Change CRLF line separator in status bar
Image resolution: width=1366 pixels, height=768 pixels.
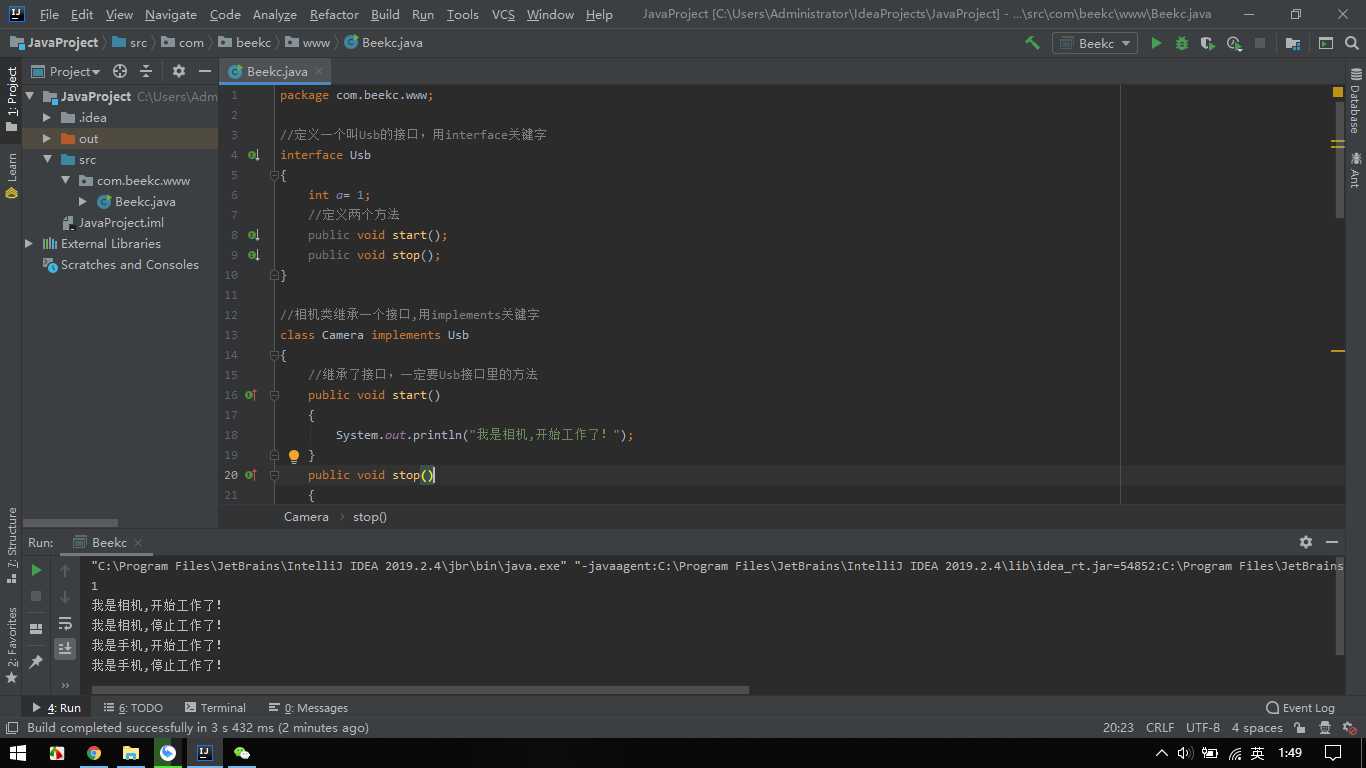coord(1160,728)
